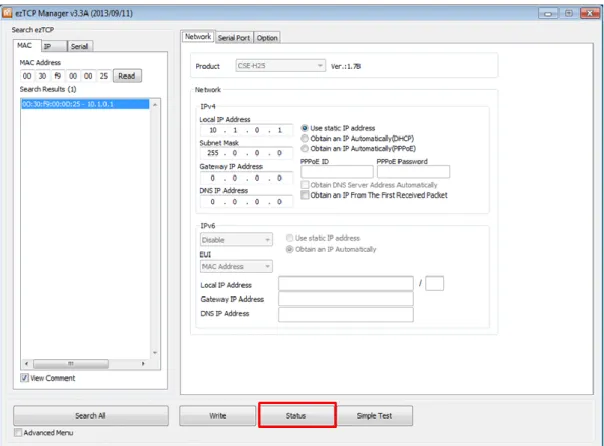Viewport: 604px width, 446px height.
Task: Select search result 00:30:f9:00:00:25 - 10.1.0.1
Action: pos(85,104)
